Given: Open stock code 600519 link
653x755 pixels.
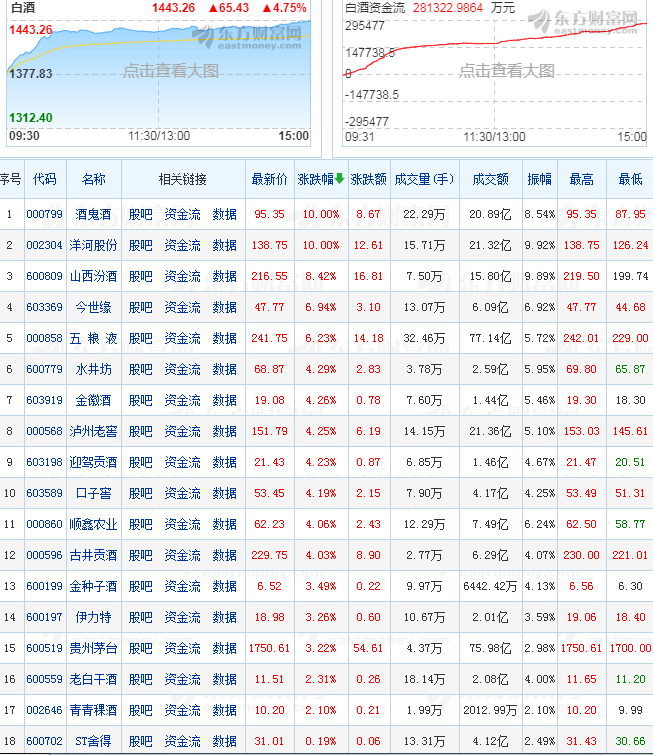Looking at the screenshot, I should (44, 649).
